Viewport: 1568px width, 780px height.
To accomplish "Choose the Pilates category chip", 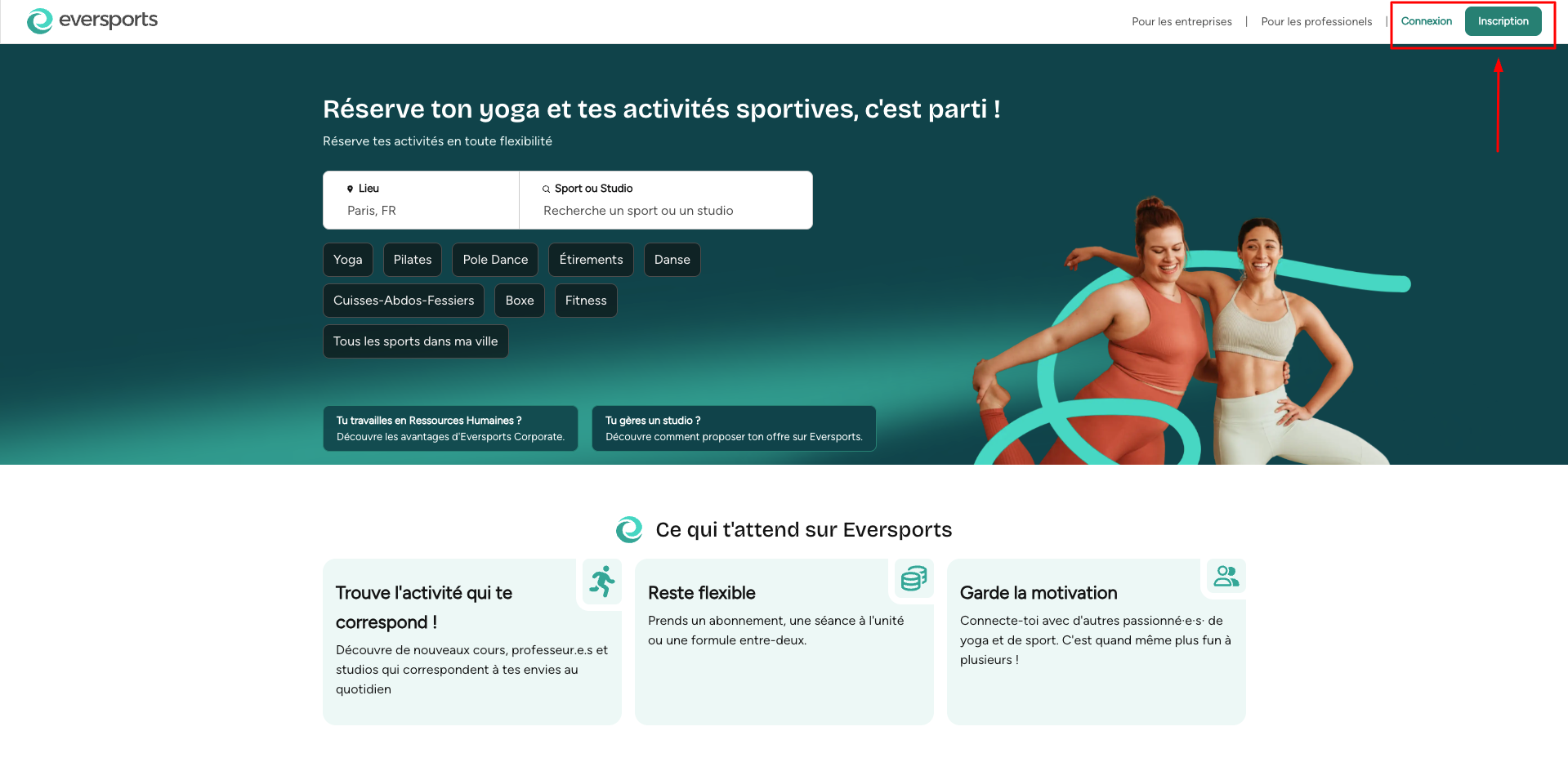I will pyautogui.click(x=413, y=260).
